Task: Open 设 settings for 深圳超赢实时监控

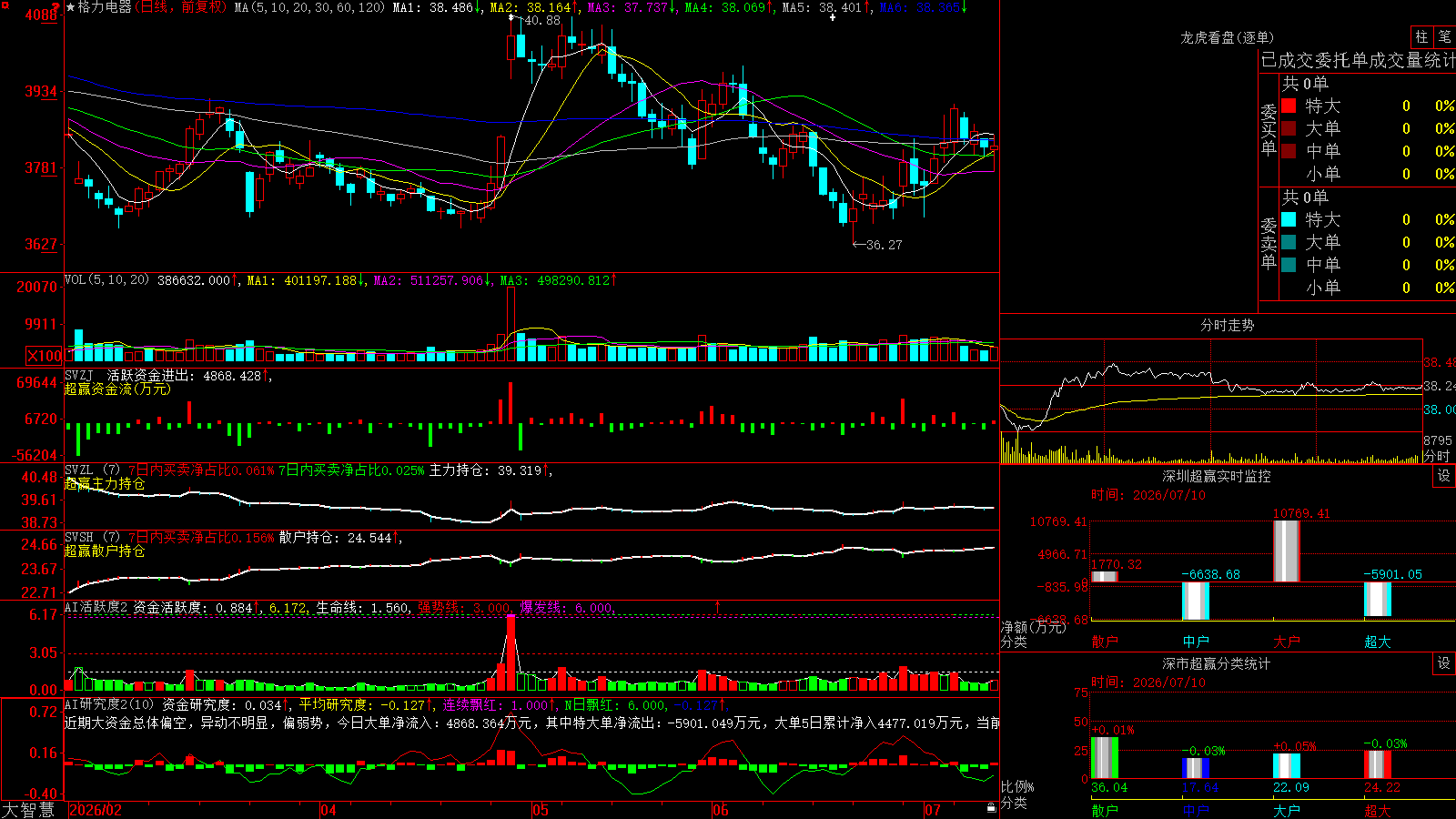Action: pos(1444,476)
